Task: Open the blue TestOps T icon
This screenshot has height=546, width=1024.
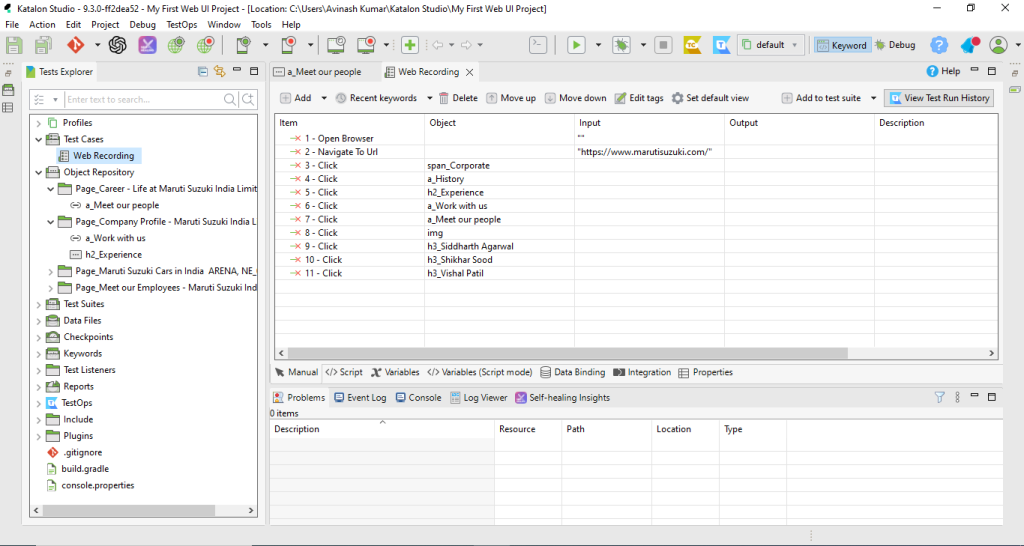Action: point(722,45)
